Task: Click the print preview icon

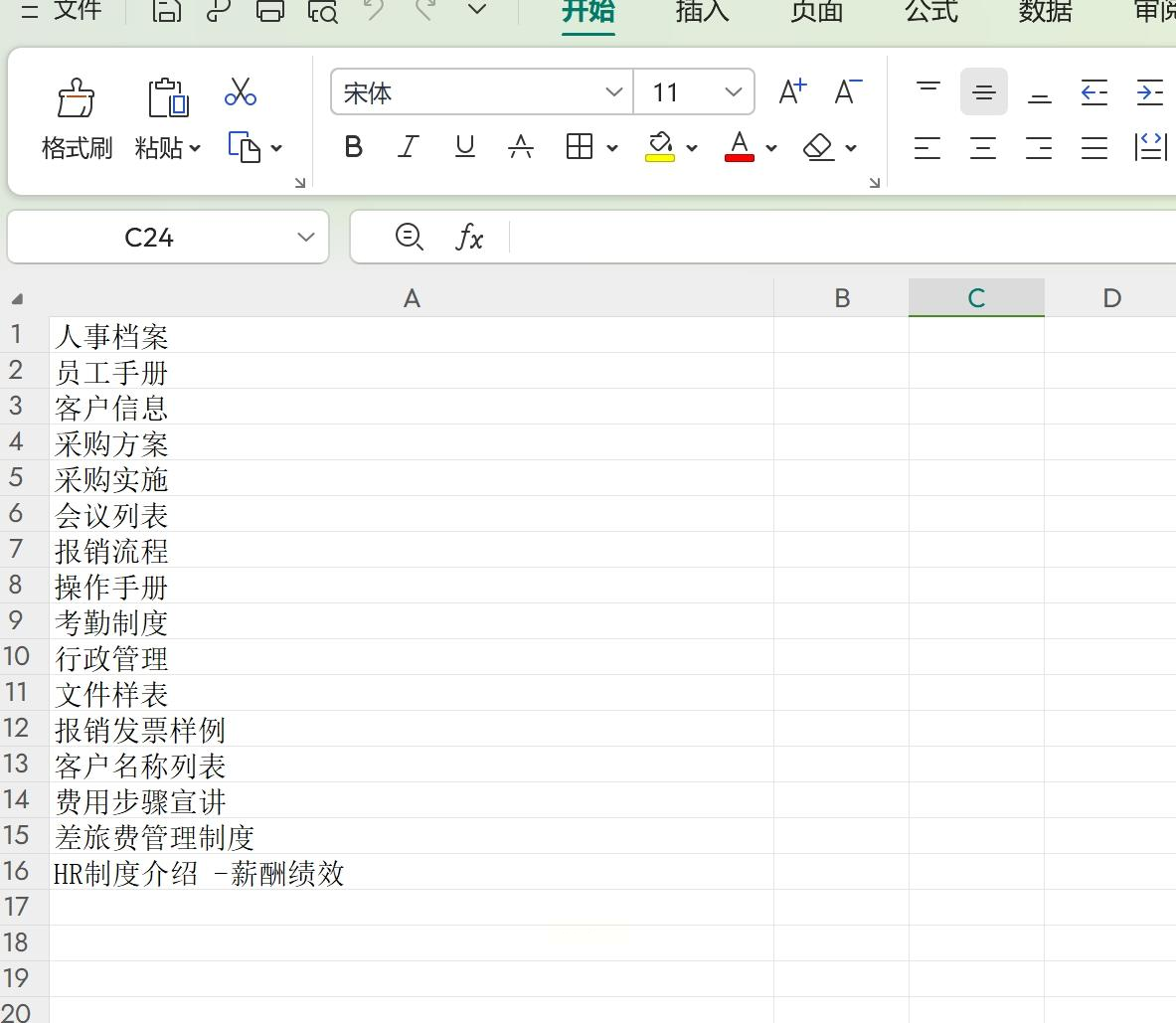Action: [x=323, y=11]
